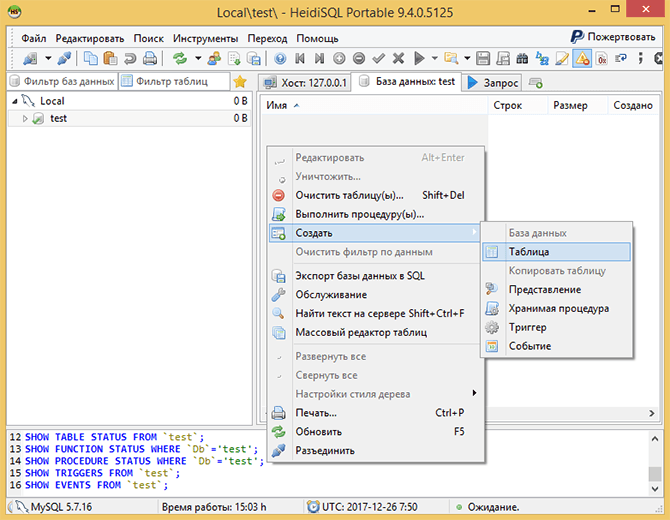Click the Donate PayPal link

(x=613, y=37)
